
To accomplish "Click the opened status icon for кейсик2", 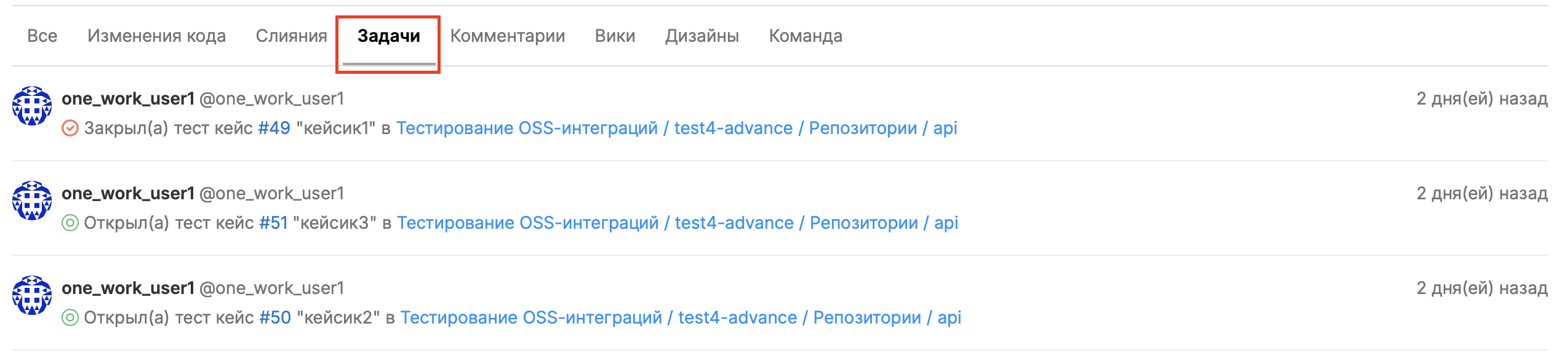I will pyautogui.click(x=70, y=318).
